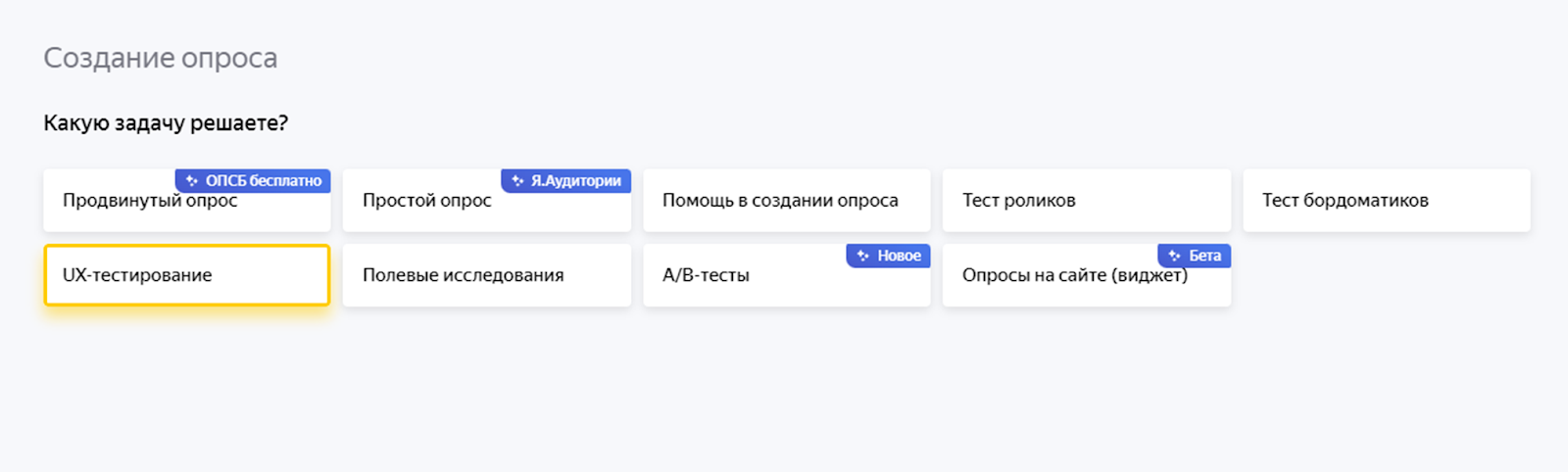This screenshot has height=472, width=1568.
Task: Click sparkle icon in Бета badge
Action: pyautogui.click(x=1175, y=256)
